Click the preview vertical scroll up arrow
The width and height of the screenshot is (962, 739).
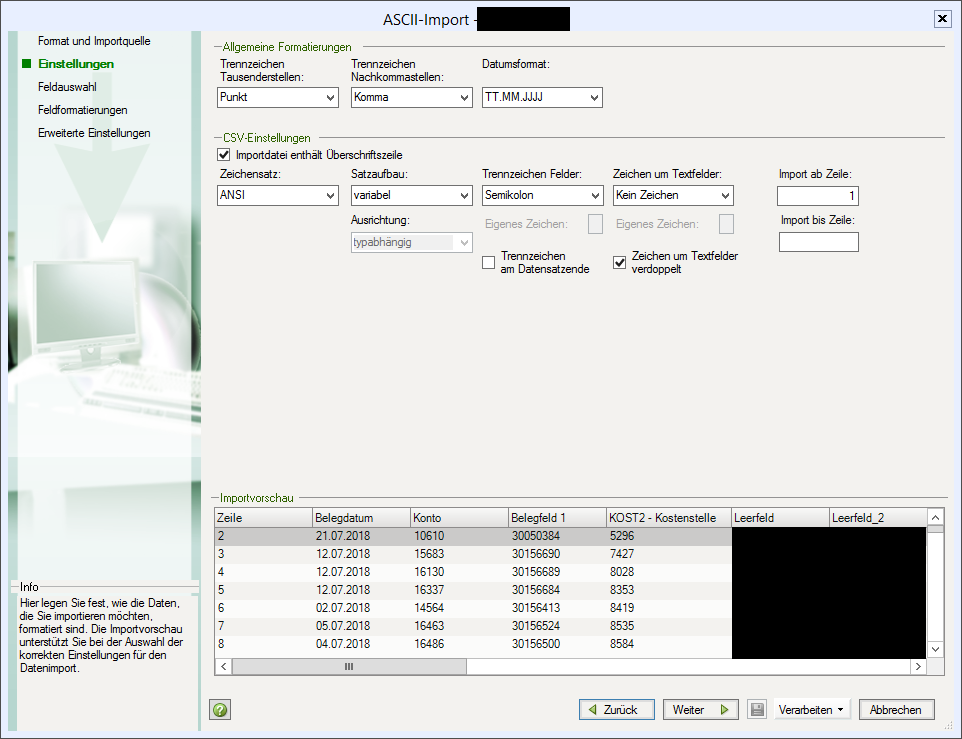pyautogui.click(x=935, y=517)
